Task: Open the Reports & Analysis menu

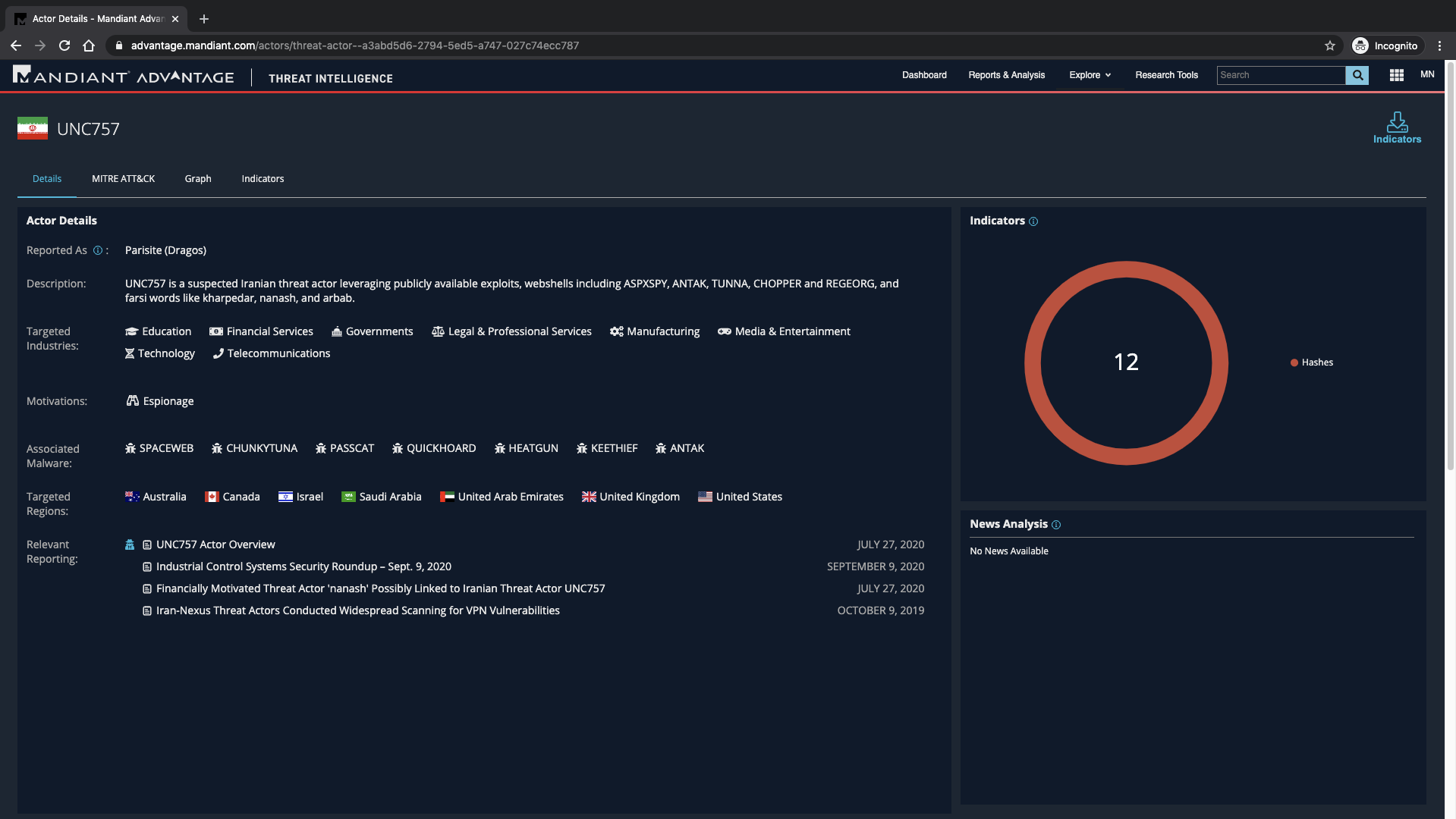Action: 1006,75
